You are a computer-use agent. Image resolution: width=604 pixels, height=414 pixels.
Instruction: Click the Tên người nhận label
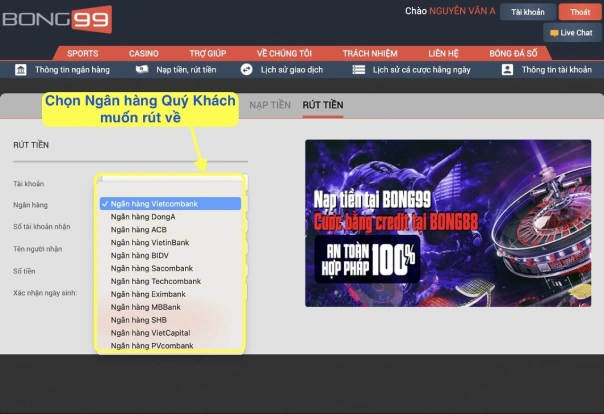pyautogui.click(x=38, y=249)
